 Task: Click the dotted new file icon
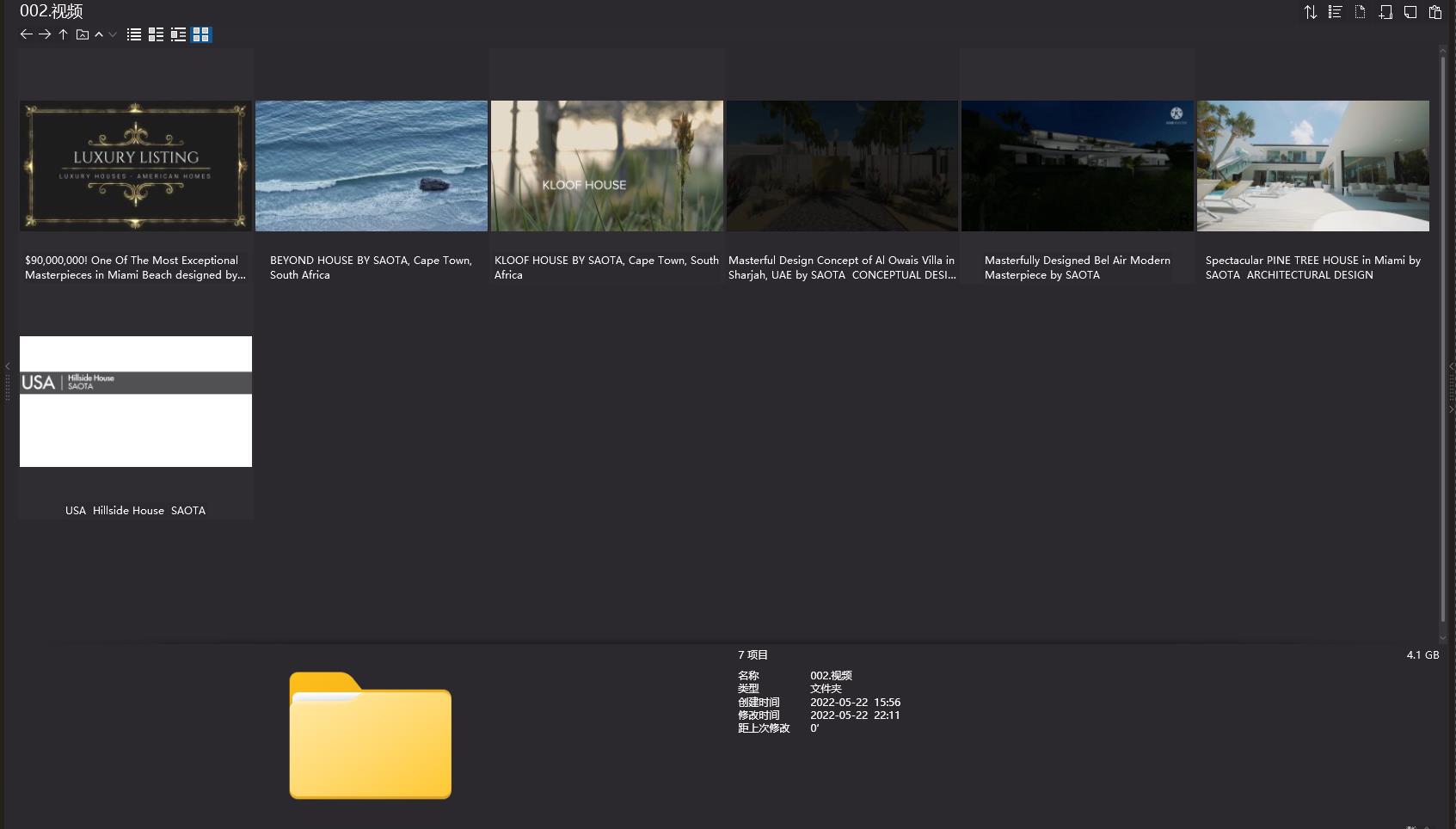pyautogui.click(x=1360, y=12)
